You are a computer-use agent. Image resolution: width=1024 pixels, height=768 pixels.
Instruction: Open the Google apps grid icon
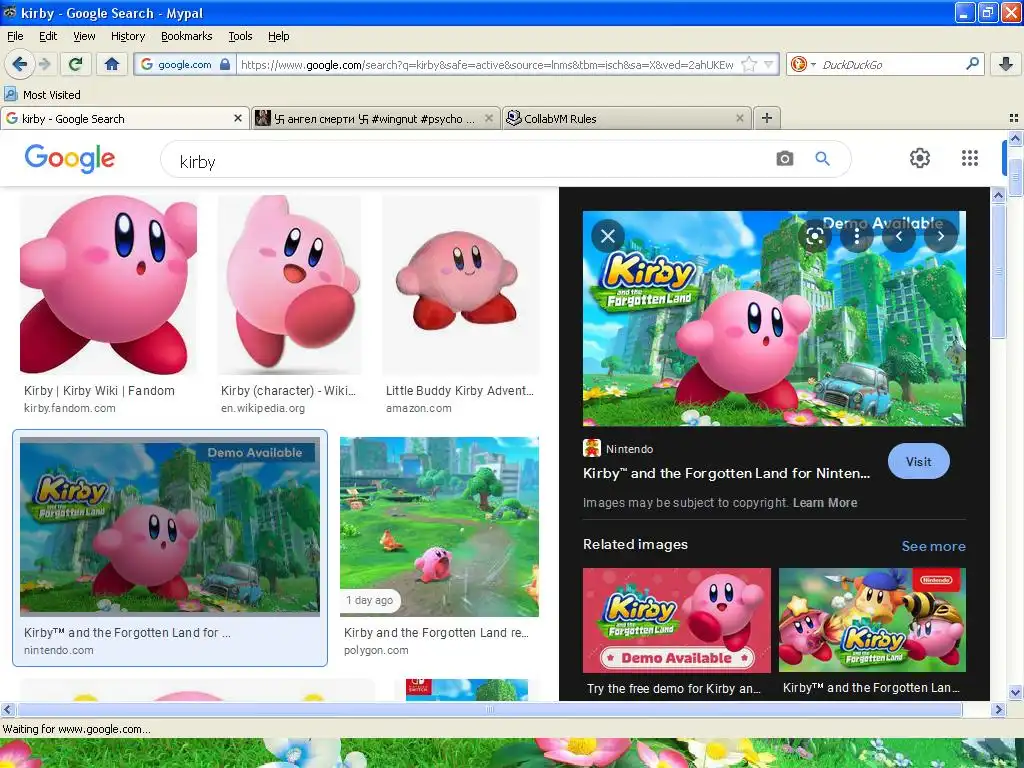click(970, 158)
